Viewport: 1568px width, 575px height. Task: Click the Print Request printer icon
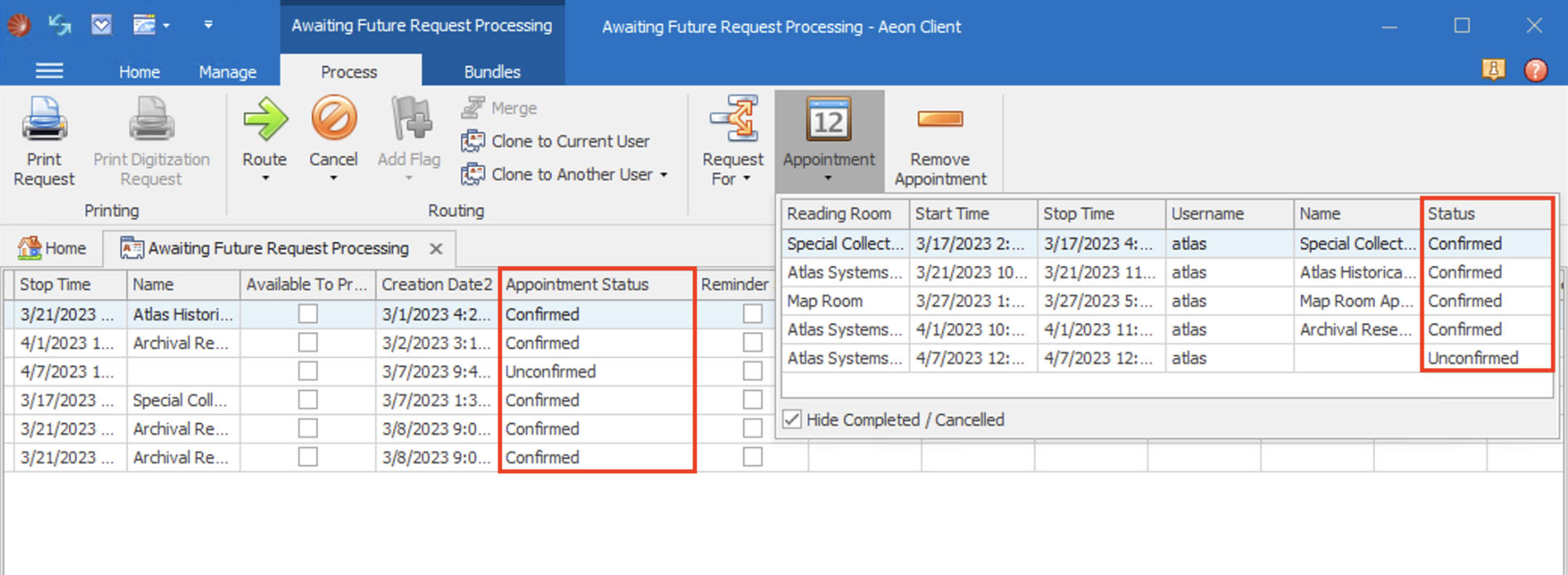tap(44, 121)
